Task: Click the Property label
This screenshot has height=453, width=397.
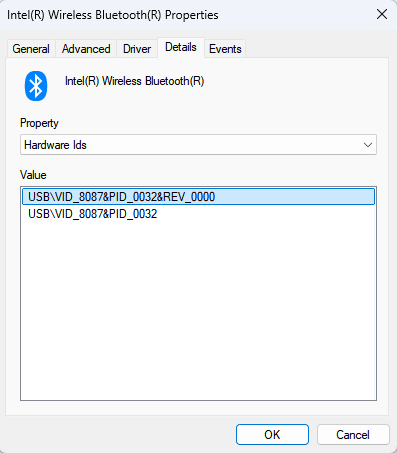Action: click(39, 123)
